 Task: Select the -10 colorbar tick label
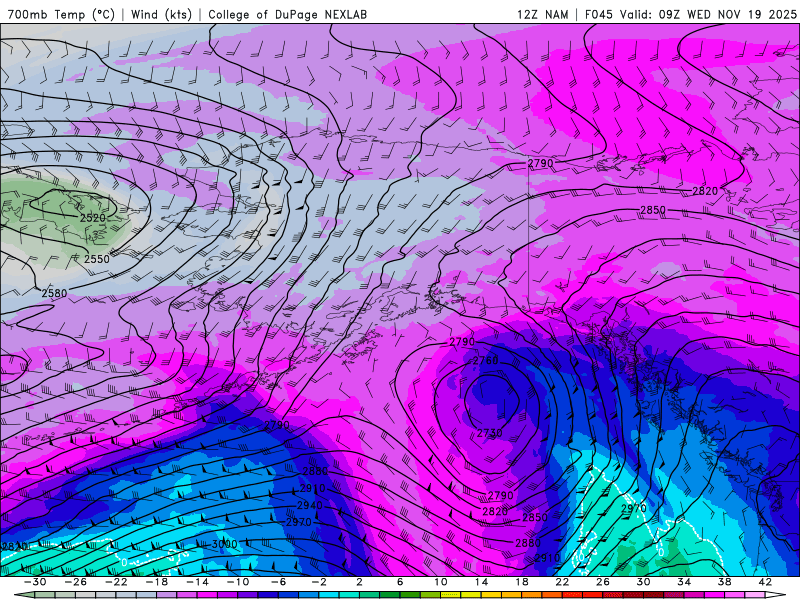[237, 582]
